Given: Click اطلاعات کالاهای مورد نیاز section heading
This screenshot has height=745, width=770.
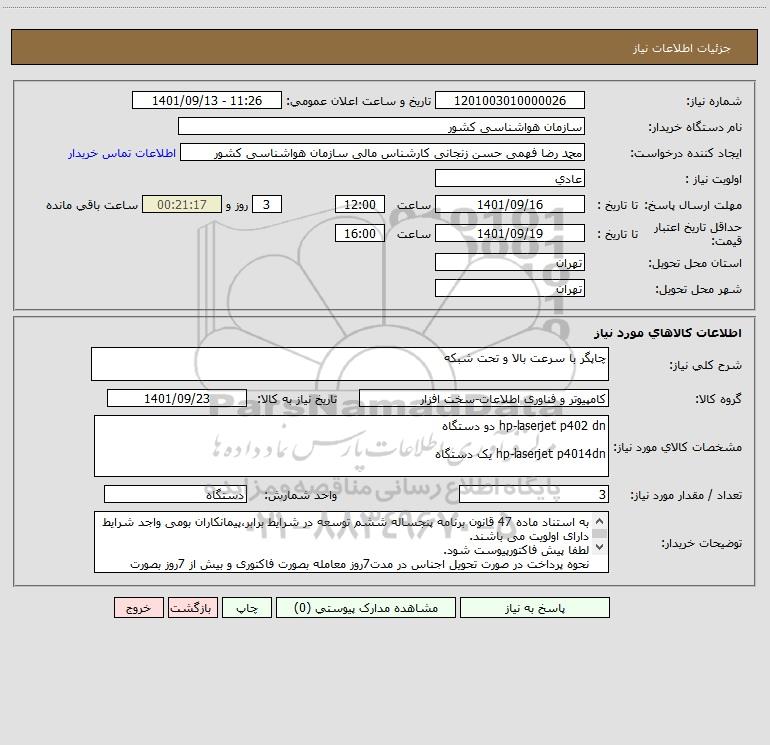Looking at the screenshot, I should coord(668,332).
